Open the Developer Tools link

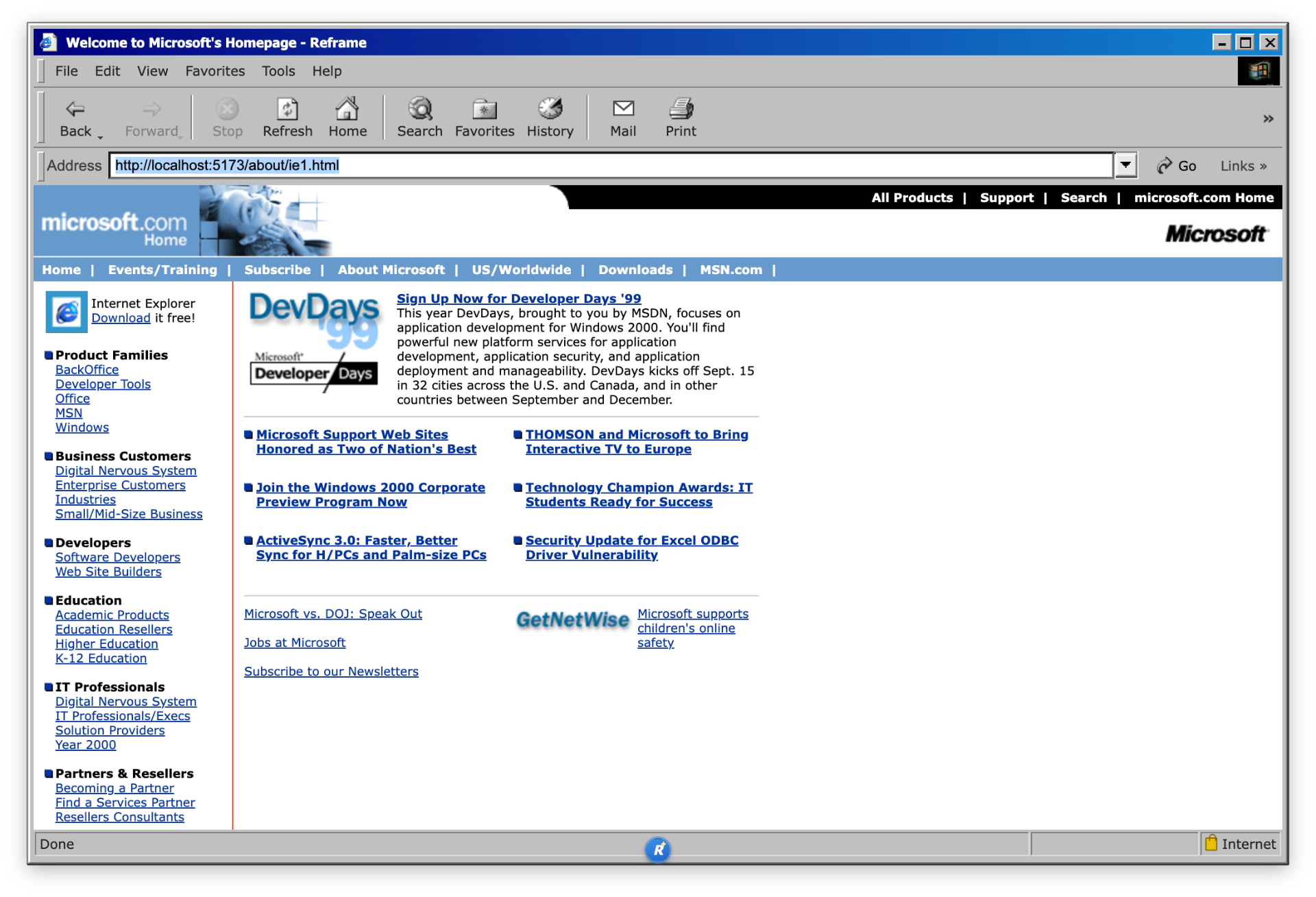[x=103, y=384]
